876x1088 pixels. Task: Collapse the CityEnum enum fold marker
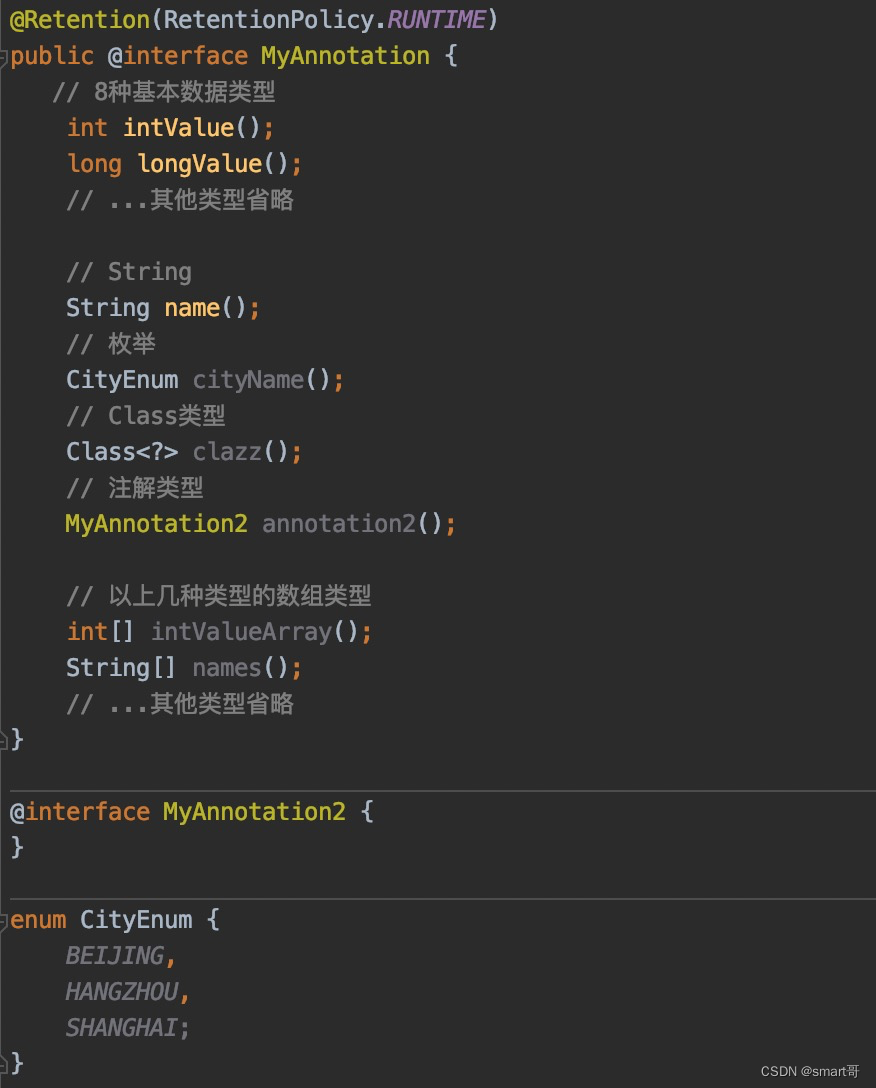3,921
